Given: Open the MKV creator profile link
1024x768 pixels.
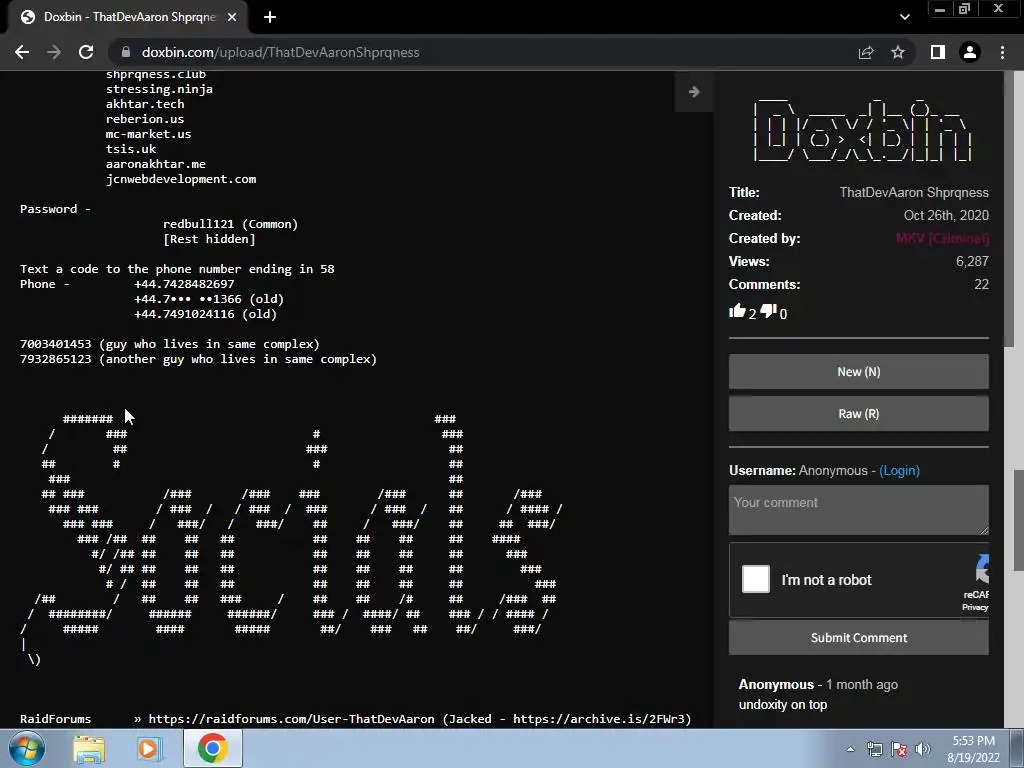Looking at the screenshot, I should pyautogui.click(x=942, y=238).
